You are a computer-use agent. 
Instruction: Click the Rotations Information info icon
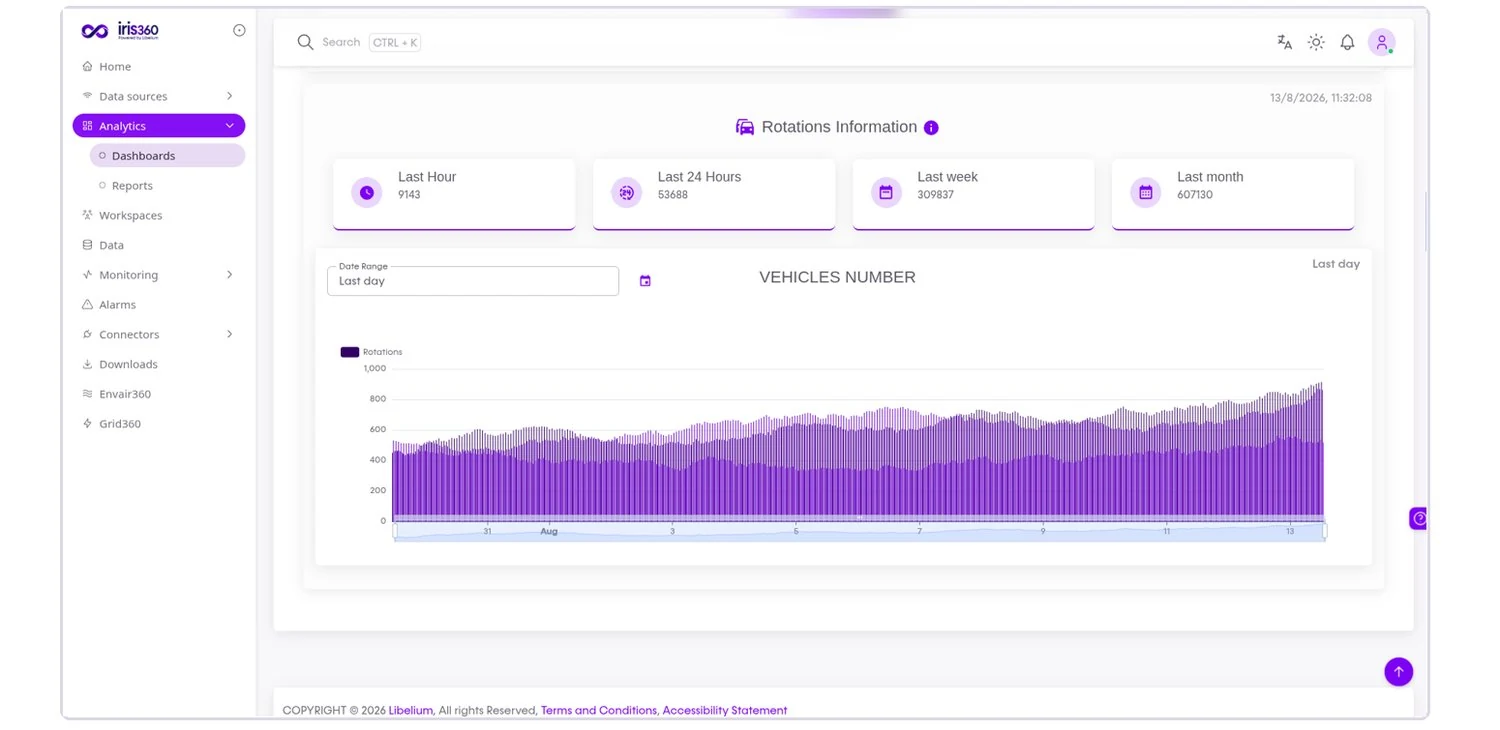pyautogui.click(x=931, y=128)
